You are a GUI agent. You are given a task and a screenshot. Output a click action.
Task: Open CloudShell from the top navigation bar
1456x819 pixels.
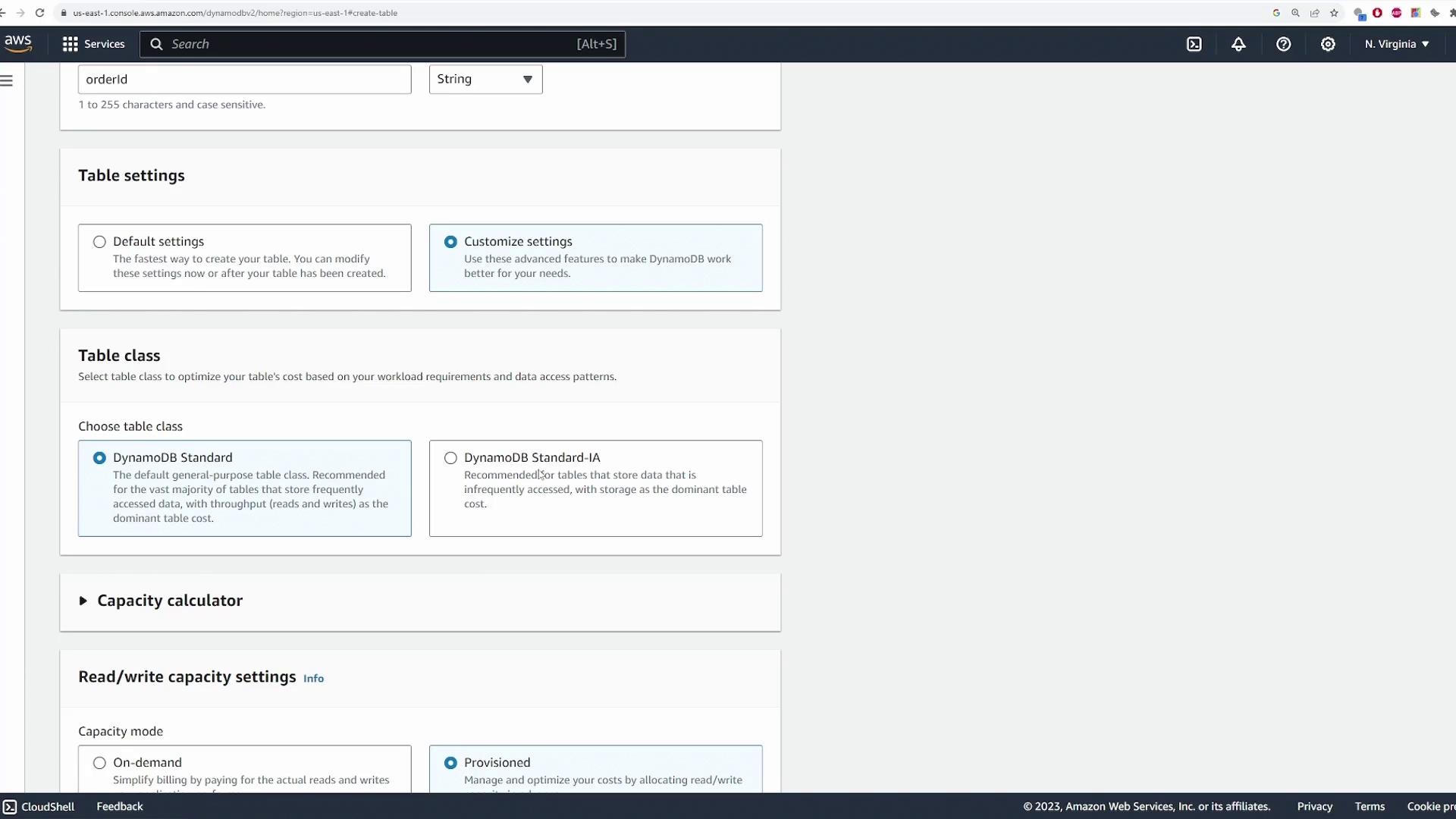click(x=1194, y=44)
